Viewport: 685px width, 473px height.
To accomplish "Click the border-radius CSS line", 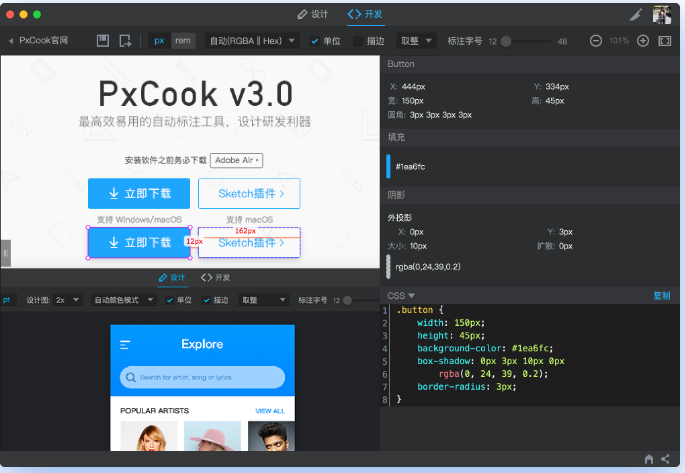I will coord(467,387).
